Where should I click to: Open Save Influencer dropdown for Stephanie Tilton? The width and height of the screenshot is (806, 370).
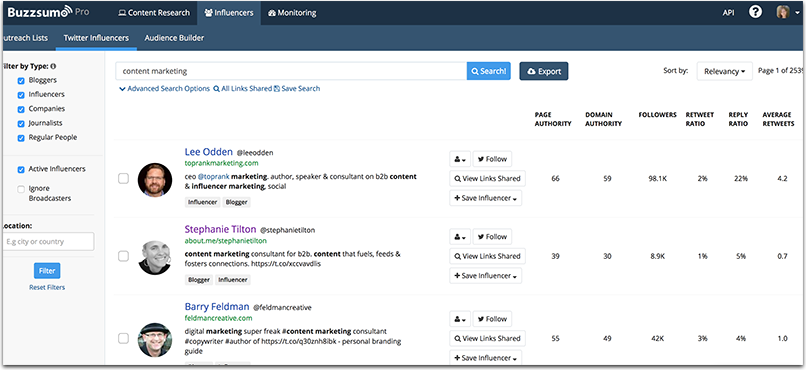[486, 276]
